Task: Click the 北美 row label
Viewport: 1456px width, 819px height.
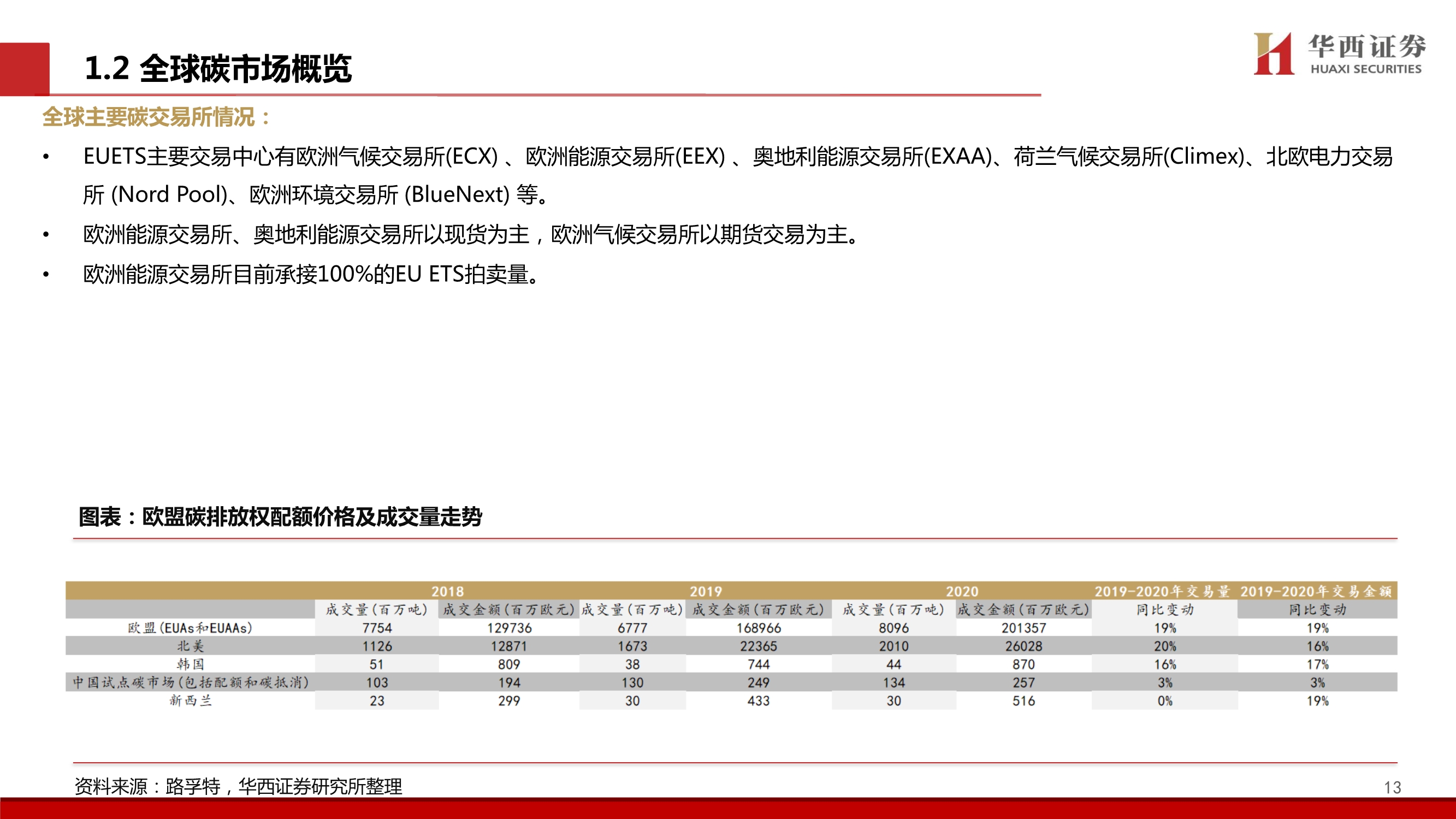Action: pos(190,646)
